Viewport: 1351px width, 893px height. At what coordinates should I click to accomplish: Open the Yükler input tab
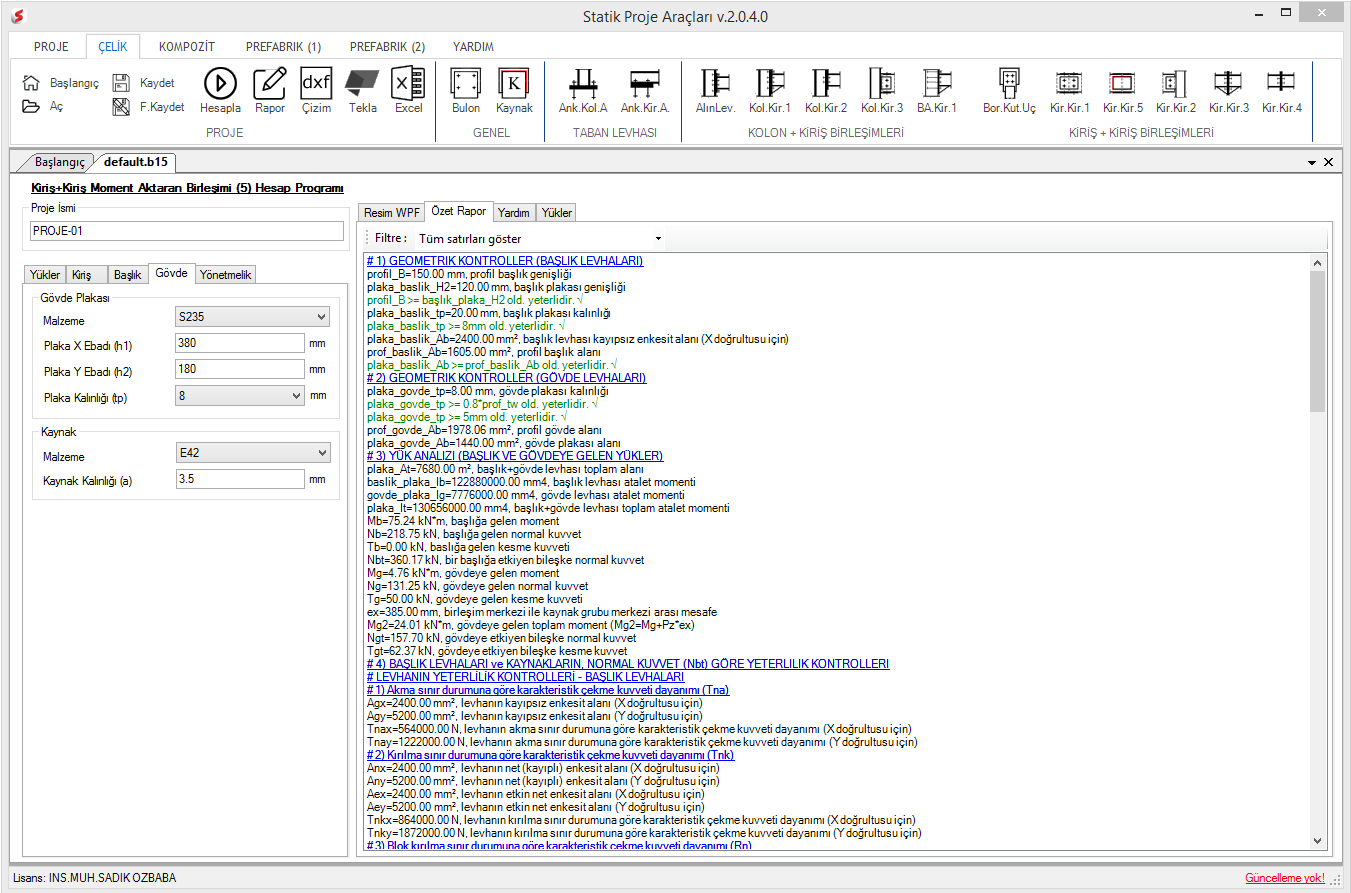pos(45,274)
